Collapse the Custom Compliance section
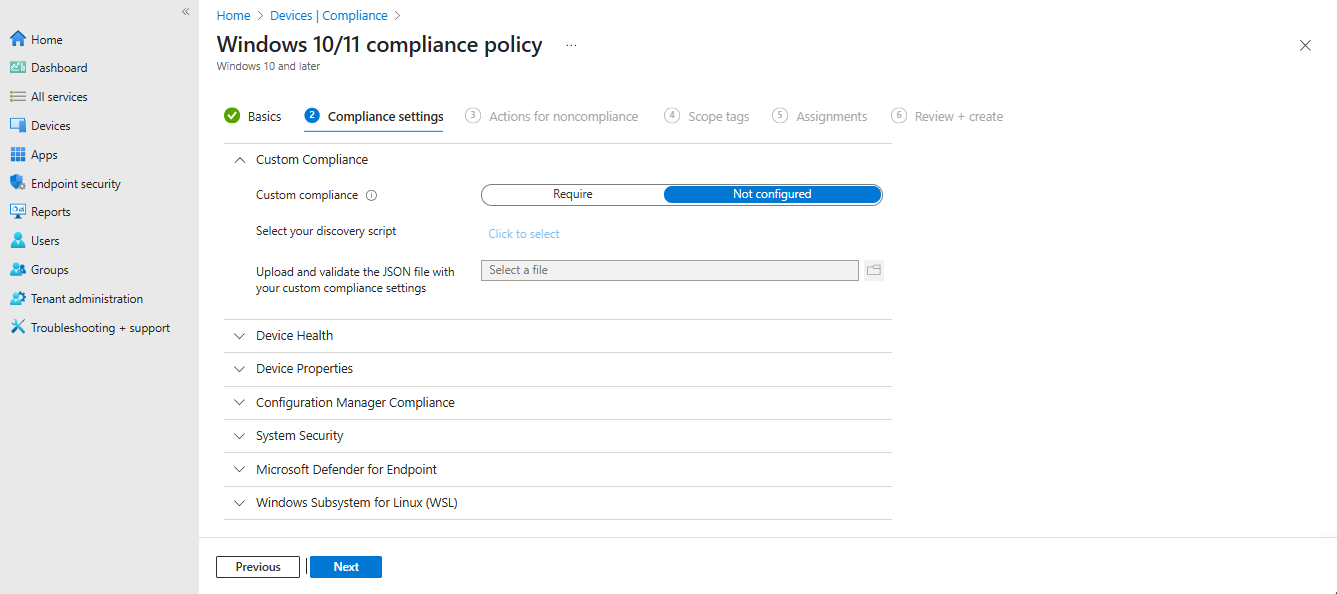The image size is (1337, 594). click(x=239, y=159)
